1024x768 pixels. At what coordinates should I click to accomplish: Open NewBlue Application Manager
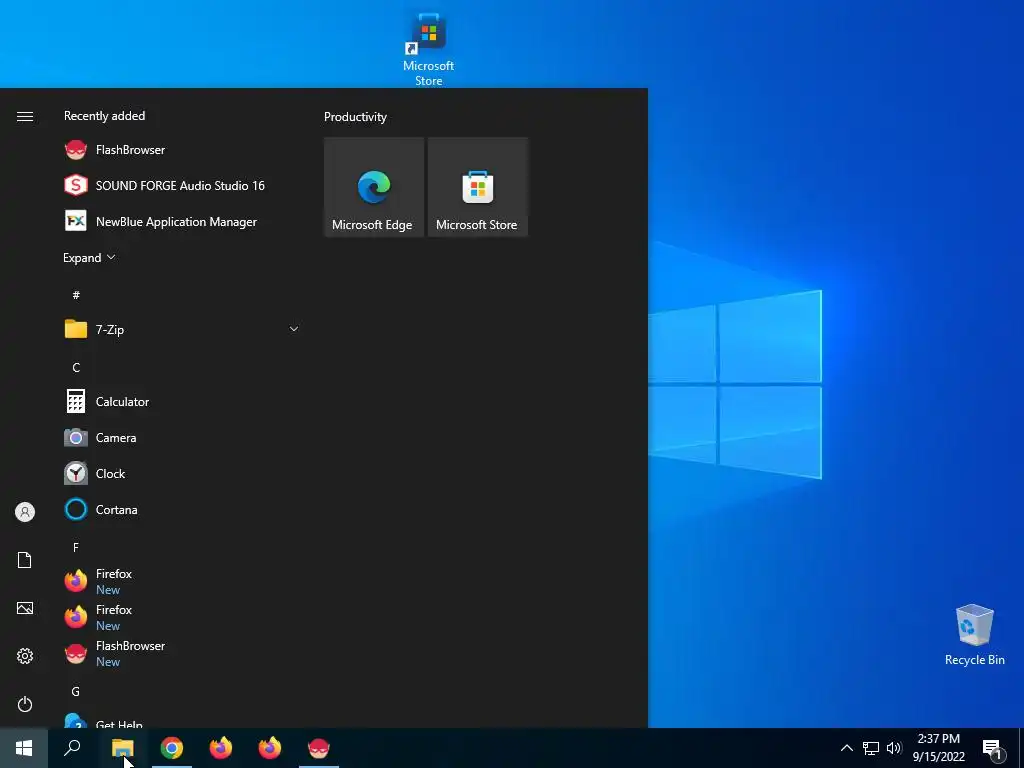pyautogui.click(x=181, y=221)
